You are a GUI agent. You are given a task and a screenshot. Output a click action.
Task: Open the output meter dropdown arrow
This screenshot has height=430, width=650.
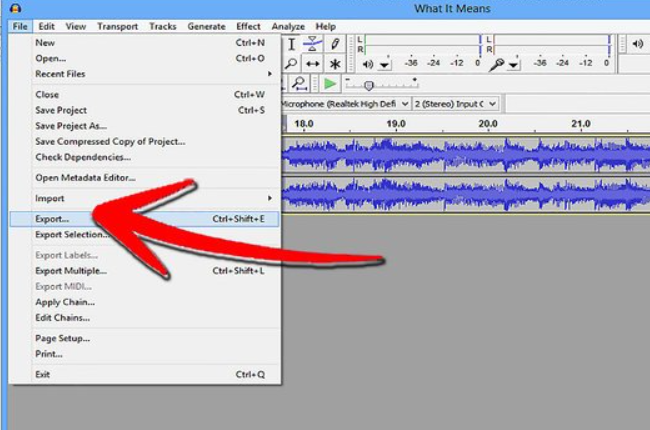[x=385, y=65]
